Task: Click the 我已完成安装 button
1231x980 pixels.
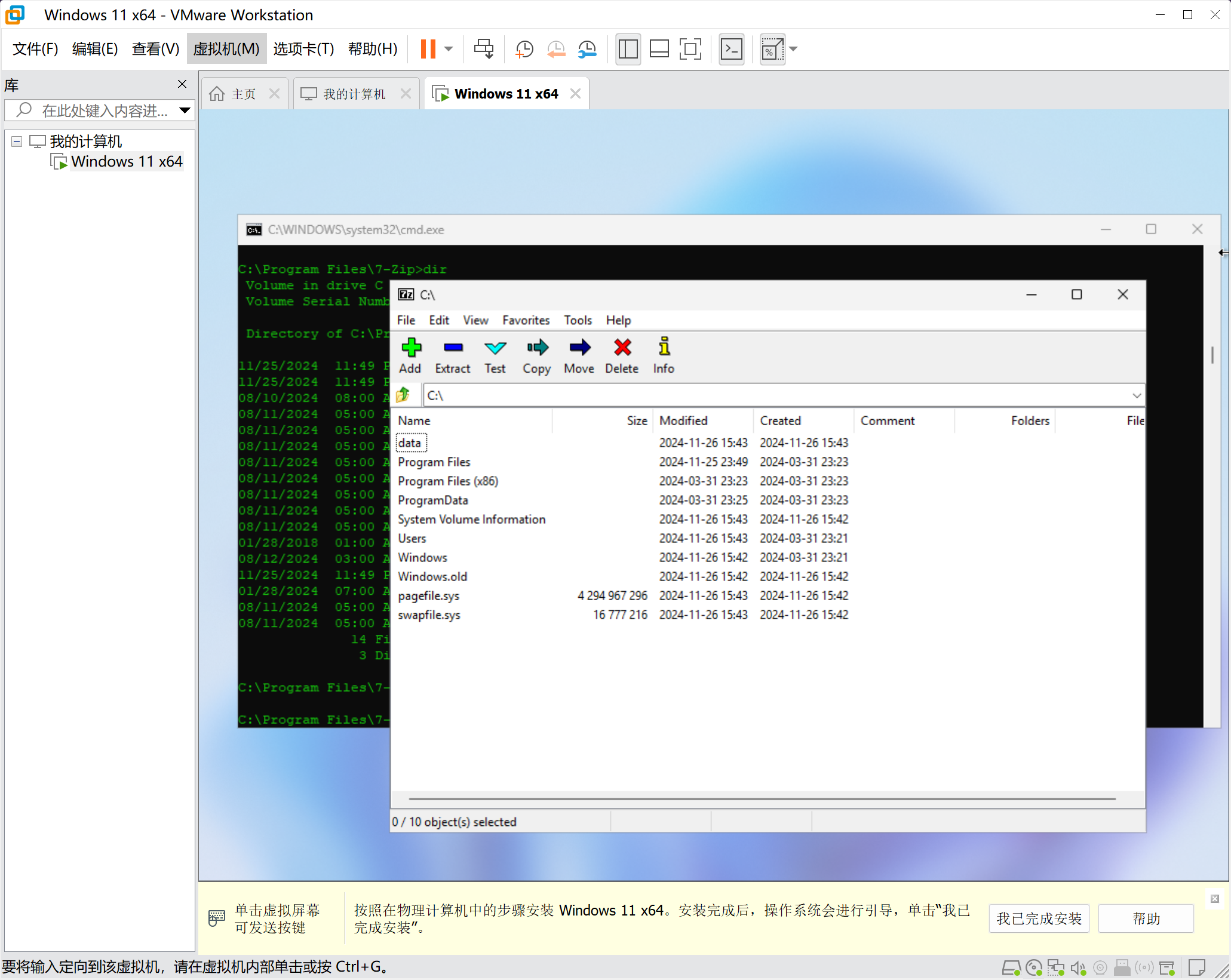Action: pos(1039,918)
